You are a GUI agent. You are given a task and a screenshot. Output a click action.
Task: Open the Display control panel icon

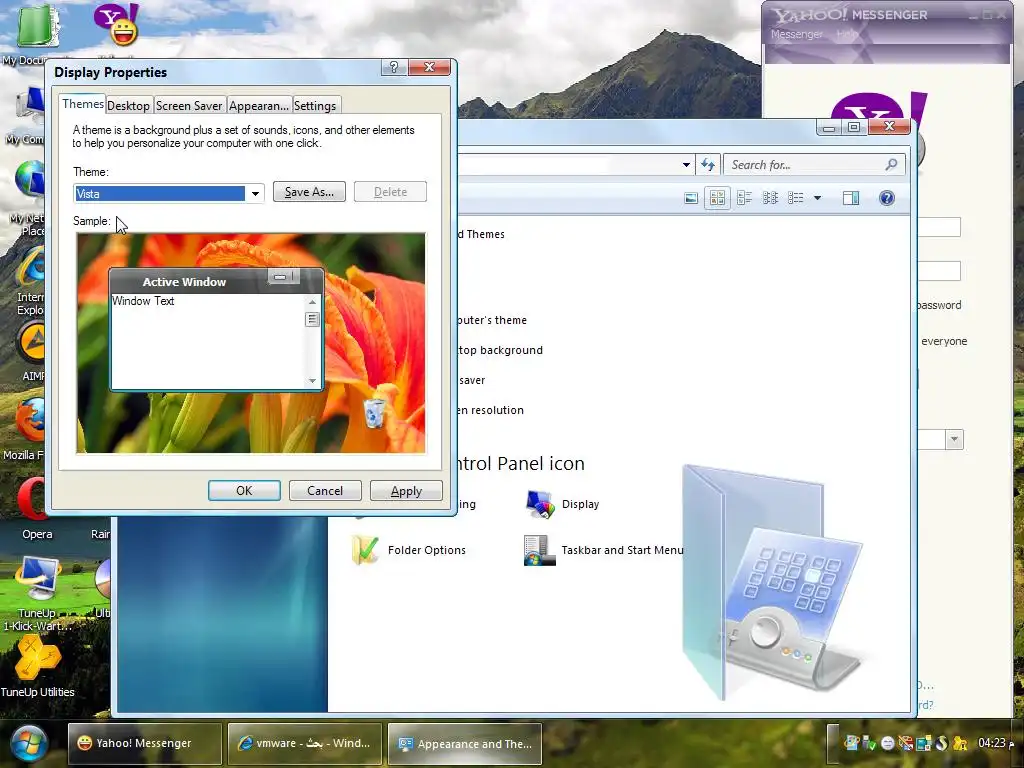562,504
